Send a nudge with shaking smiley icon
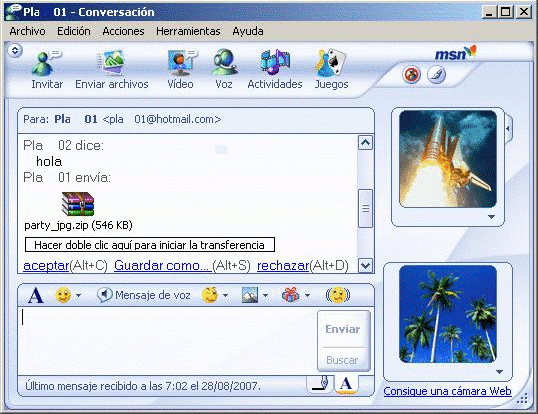Image resolution: width=538 pixels, height=414 pixels. 338,295
